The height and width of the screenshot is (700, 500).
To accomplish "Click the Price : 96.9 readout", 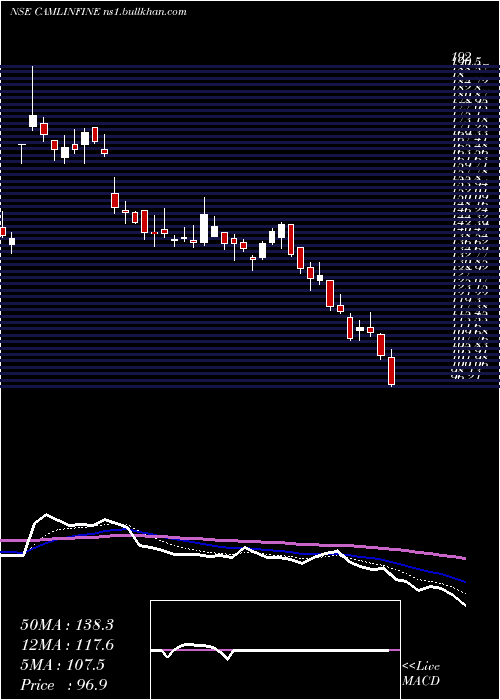I will coord(64,685).
